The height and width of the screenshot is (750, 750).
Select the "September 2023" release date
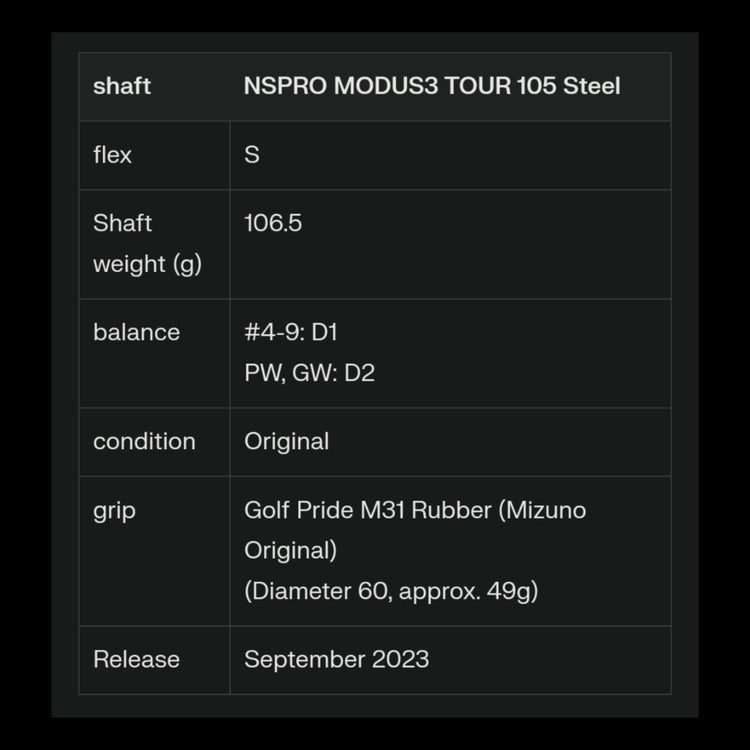point(336,659)
